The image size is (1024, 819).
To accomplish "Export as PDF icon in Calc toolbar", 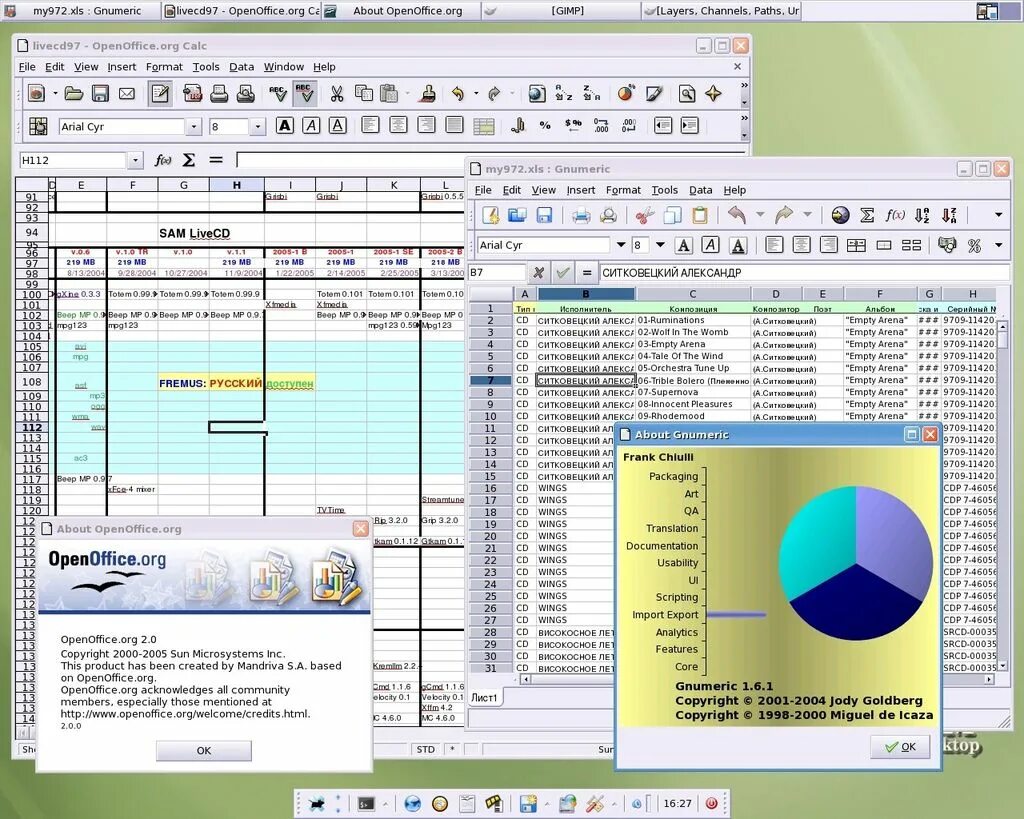I will click(x=192, y=94).
